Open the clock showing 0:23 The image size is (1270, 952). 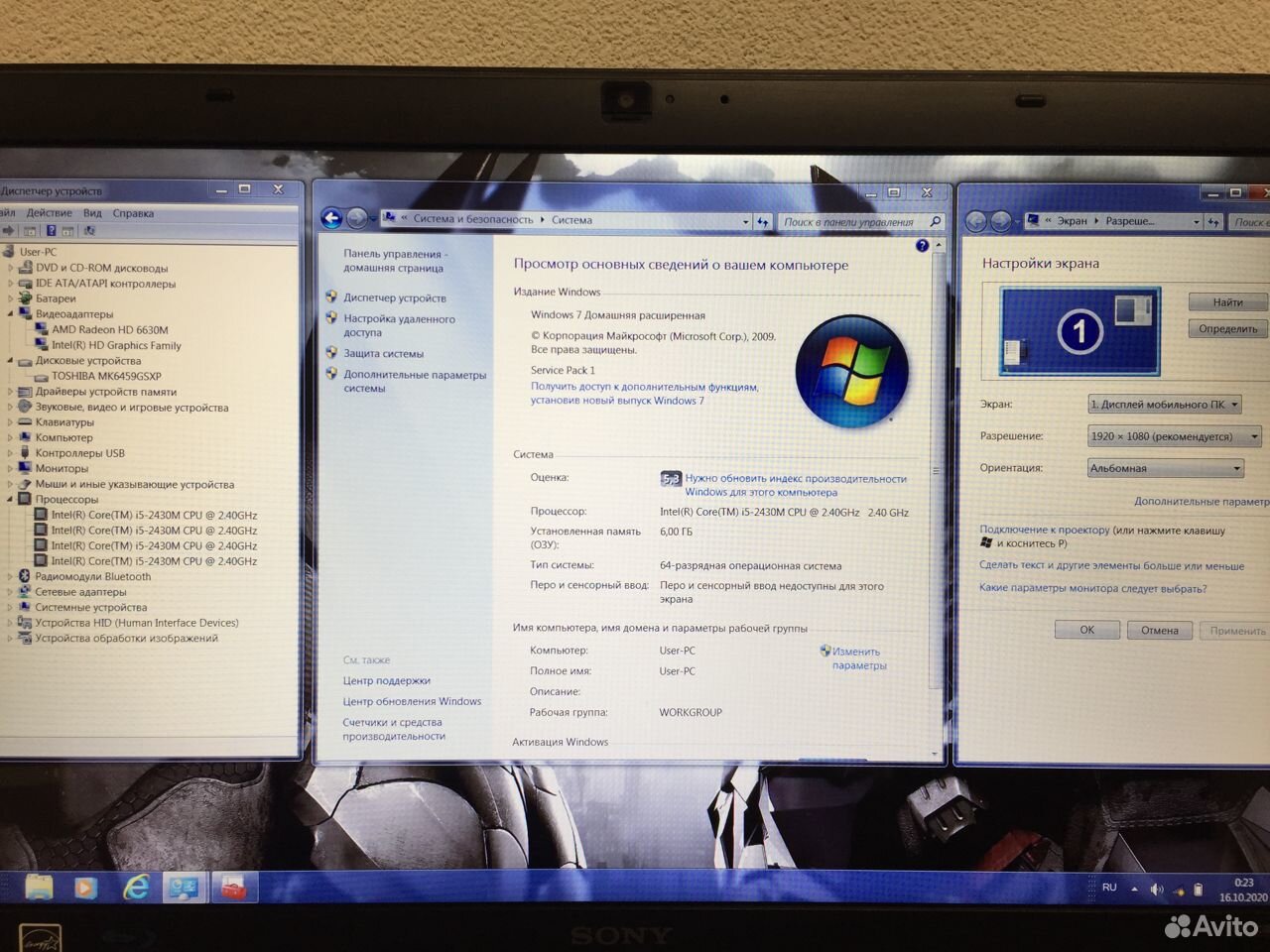[1243, 890]
